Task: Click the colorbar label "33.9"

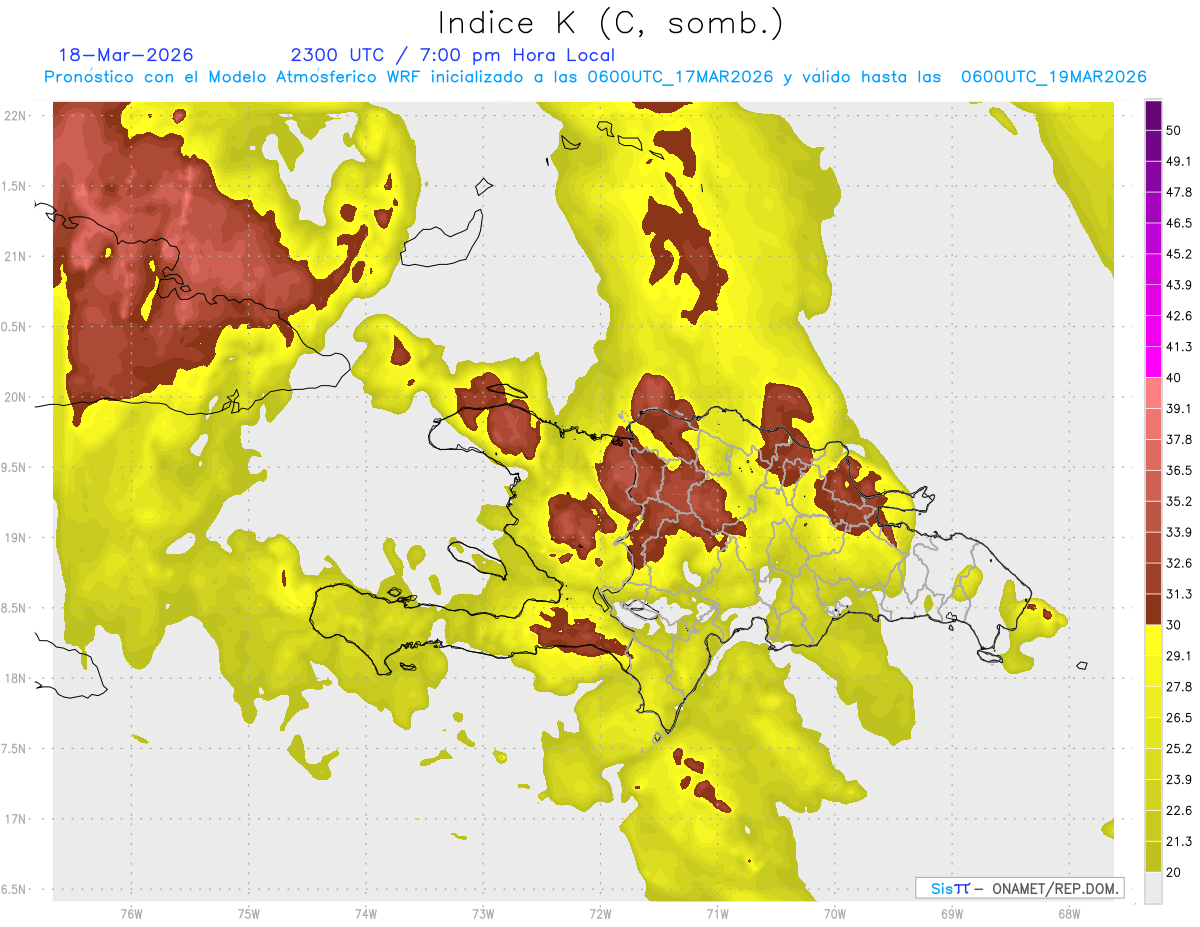Action: pos(1179,532)
